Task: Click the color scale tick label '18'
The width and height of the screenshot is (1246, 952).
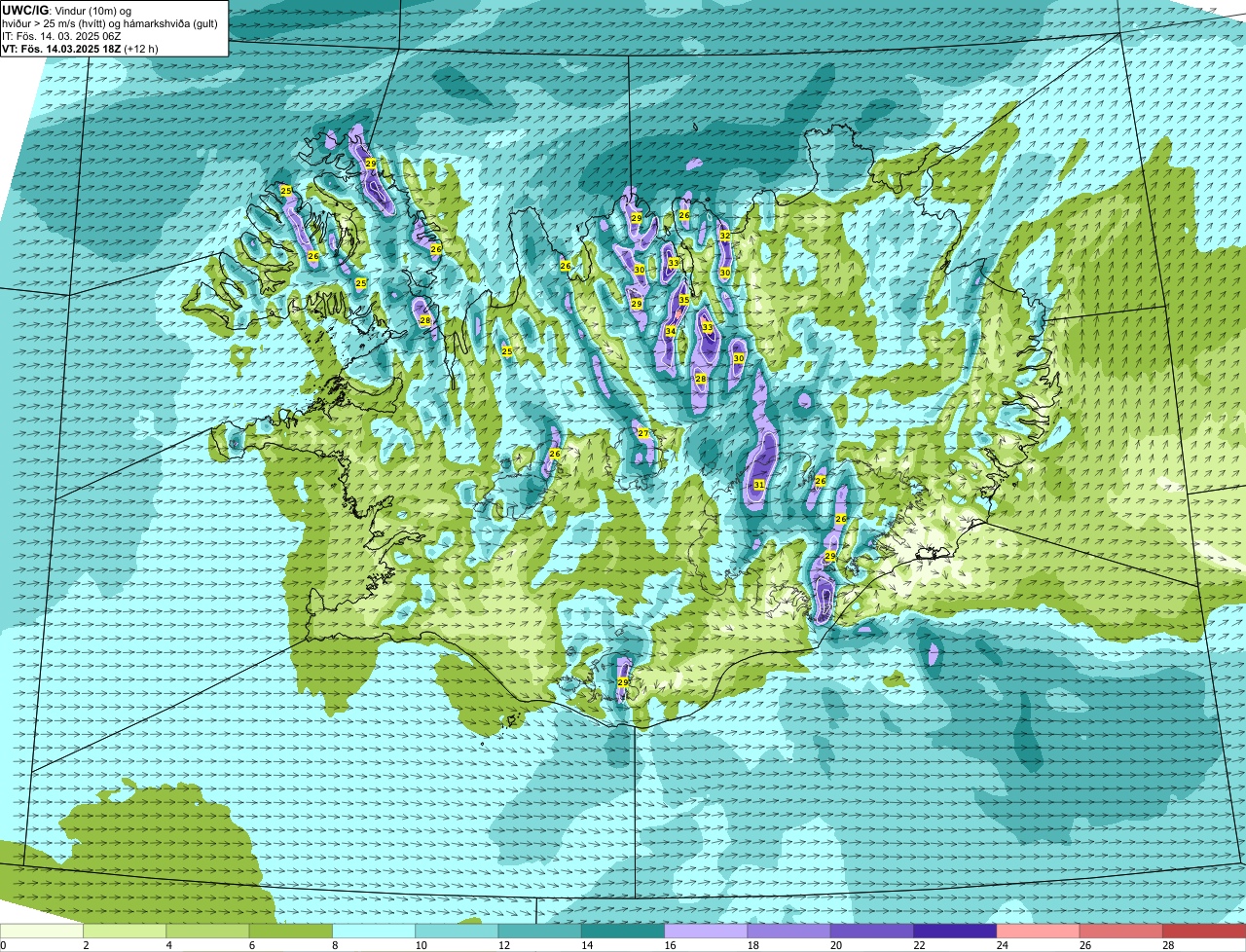Action: coord(752,945)
